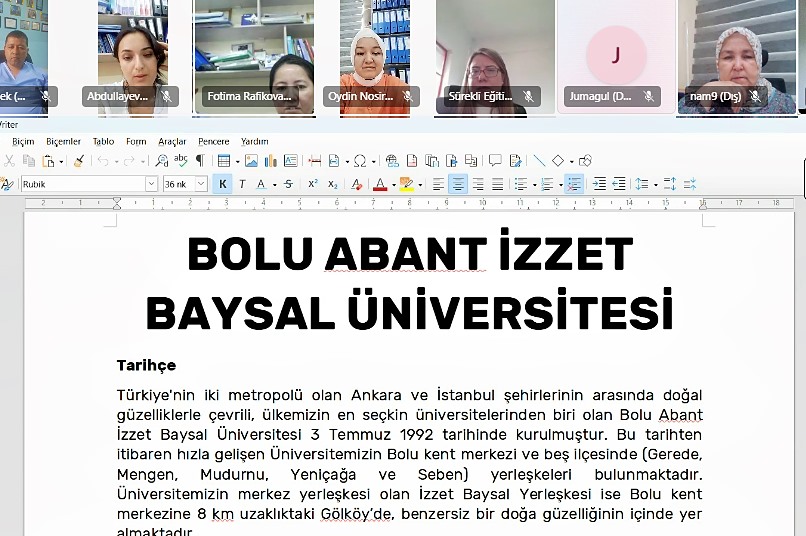The height and width of the screenshot is (536, 806).
Task: Align text right
Action: coord(478,184)
